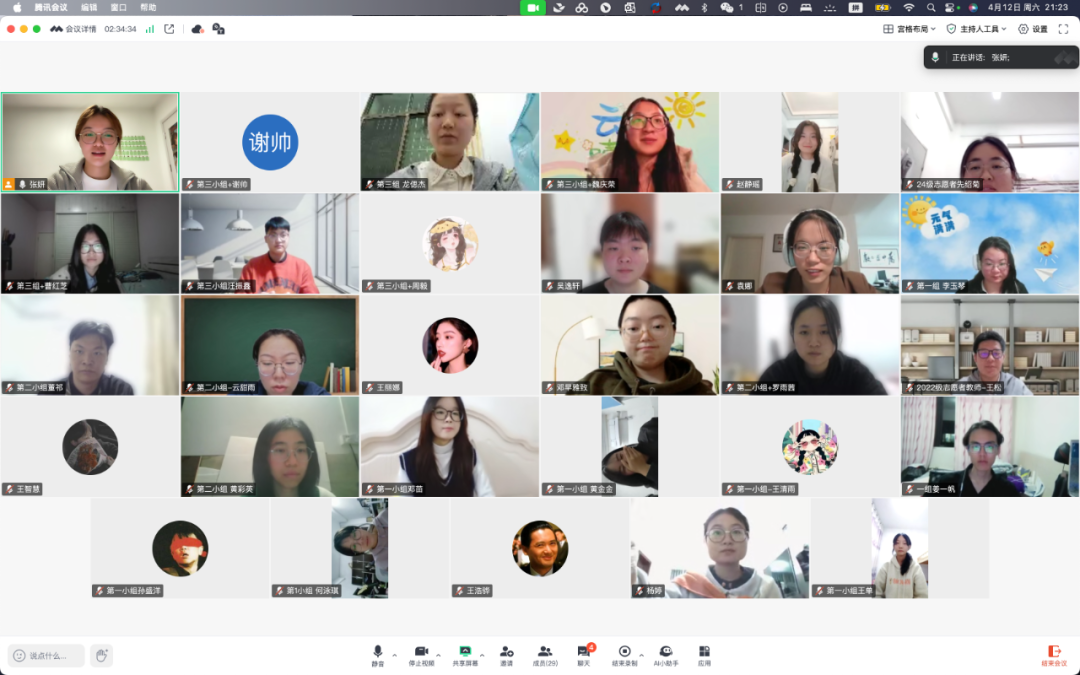This screenshot has height=675, width=1080.
Task: Open the 窗口 menu
Action: [118, 8]
